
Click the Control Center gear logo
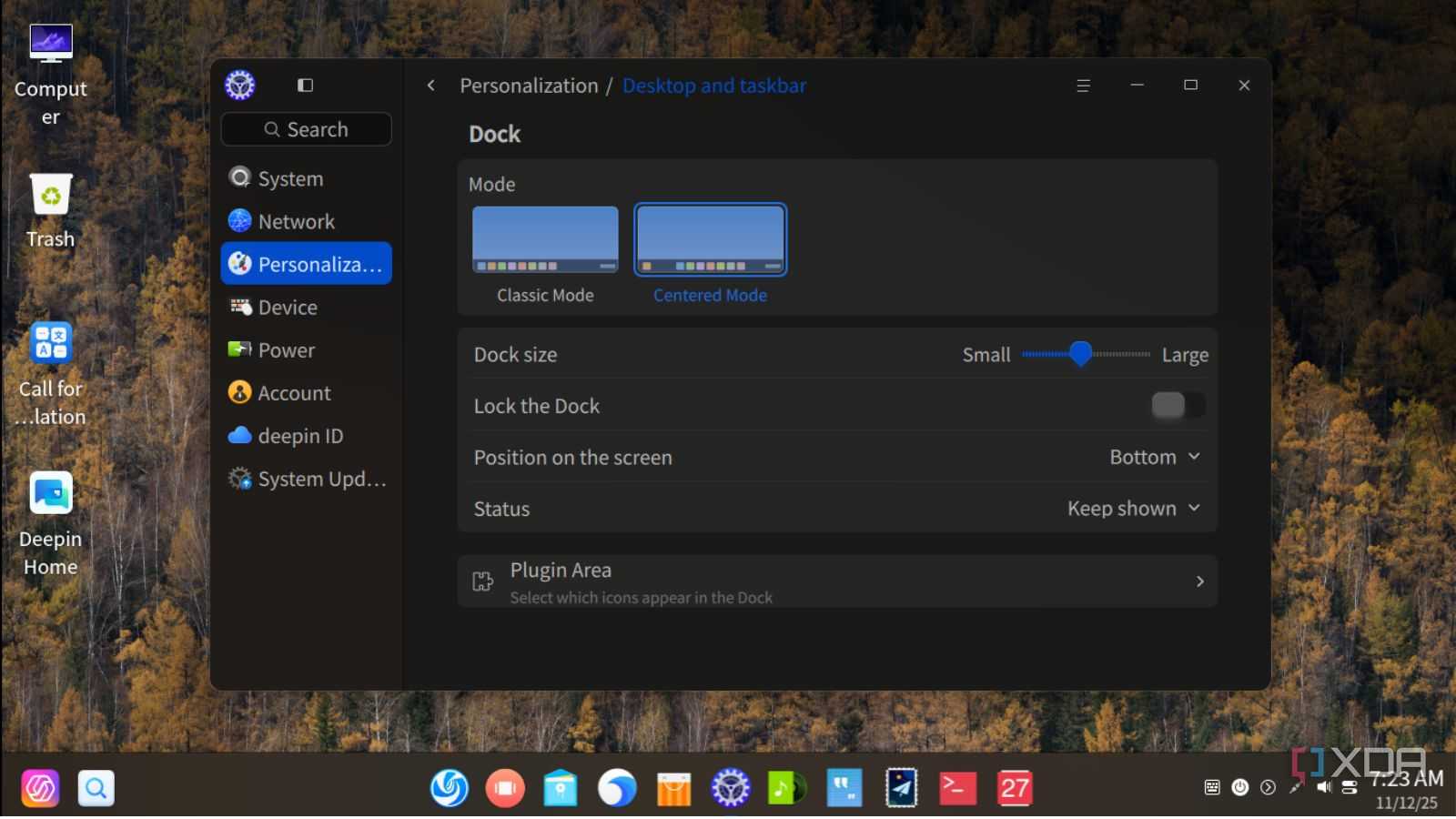[240, 86]
